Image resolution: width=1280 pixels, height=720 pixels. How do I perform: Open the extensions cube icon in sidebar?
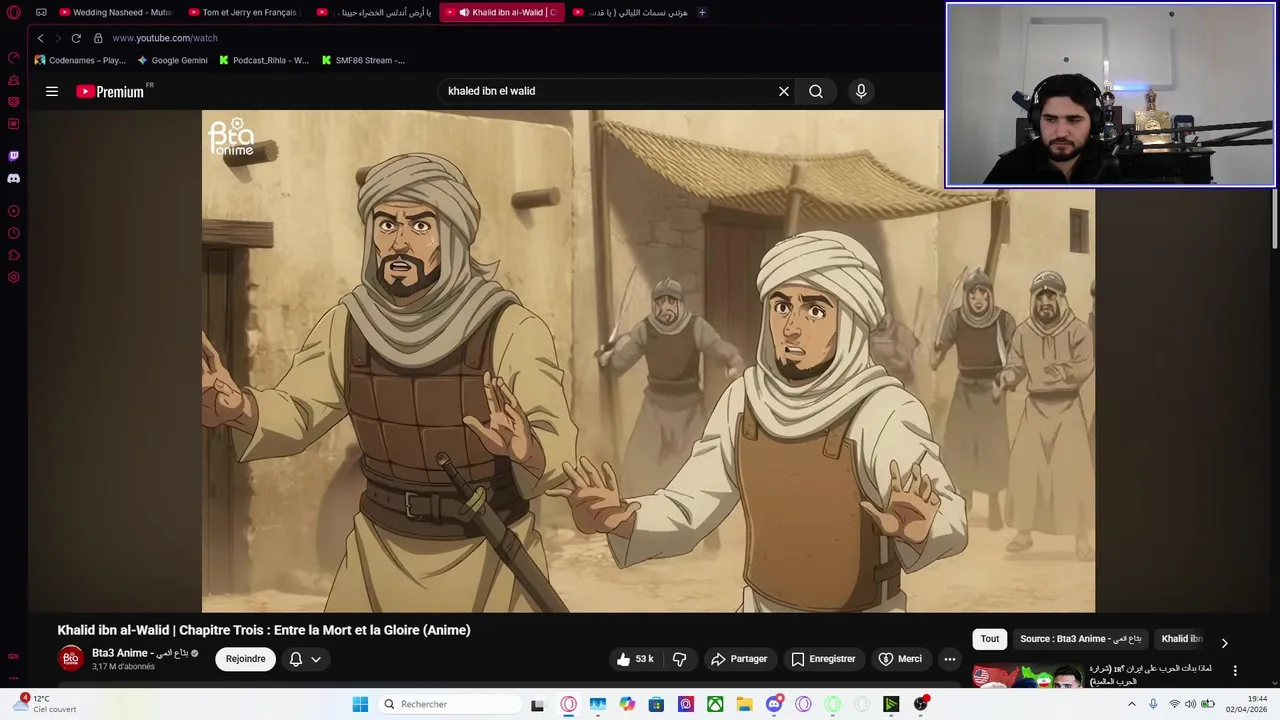[14, 255]
